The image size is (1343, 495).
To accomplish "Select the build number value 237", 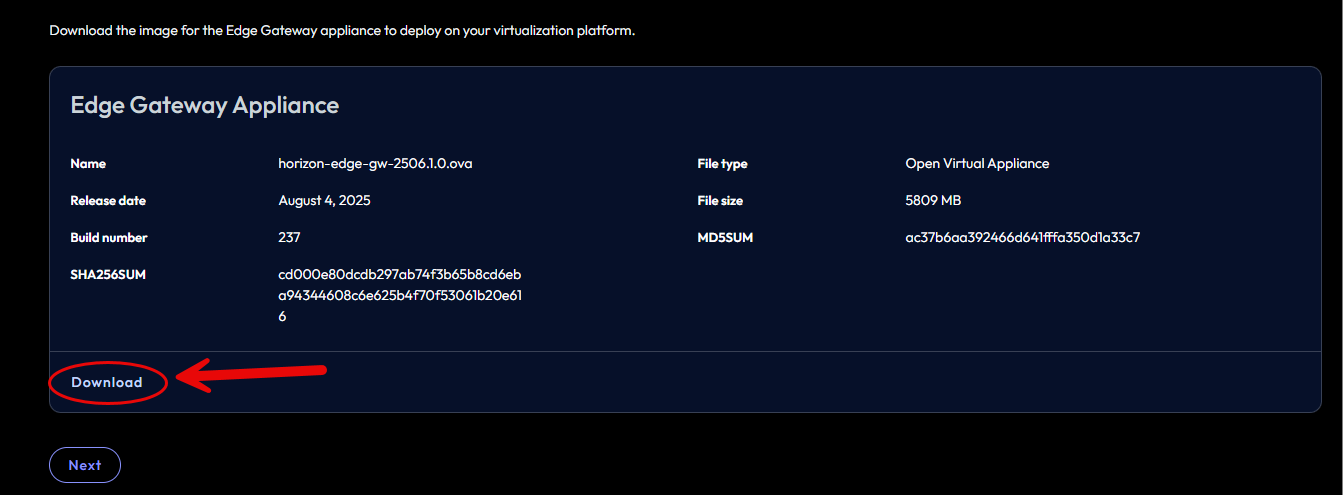I will click(x=289, y=237).
